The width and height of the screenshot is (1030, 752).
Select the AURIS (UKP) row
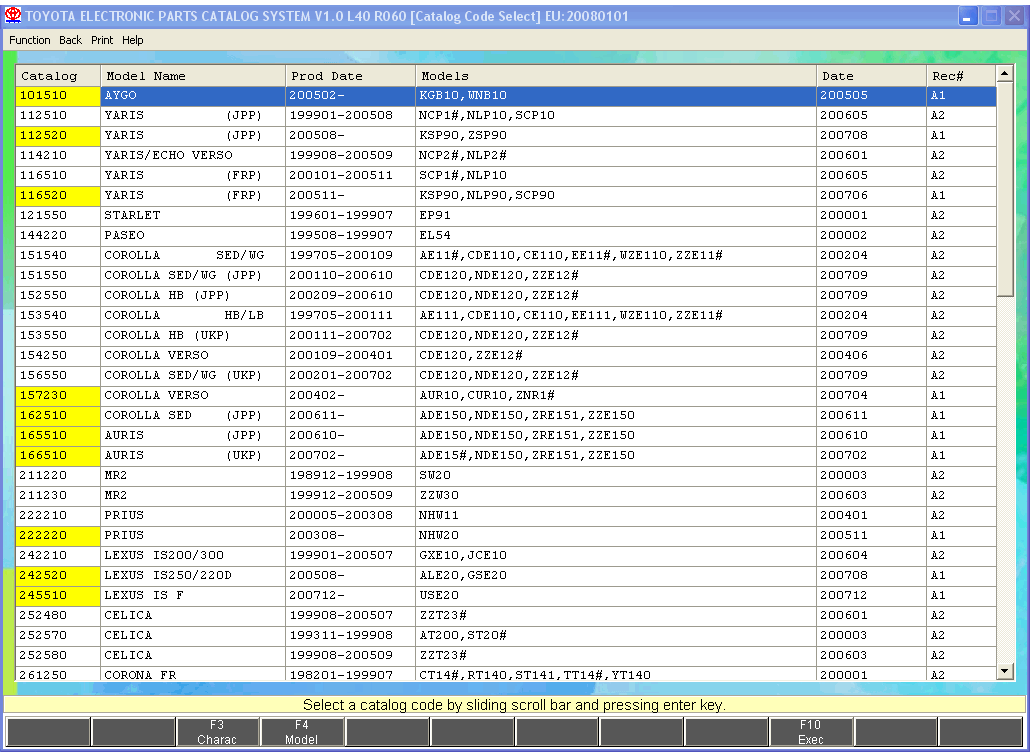click(x=506, y=455)
